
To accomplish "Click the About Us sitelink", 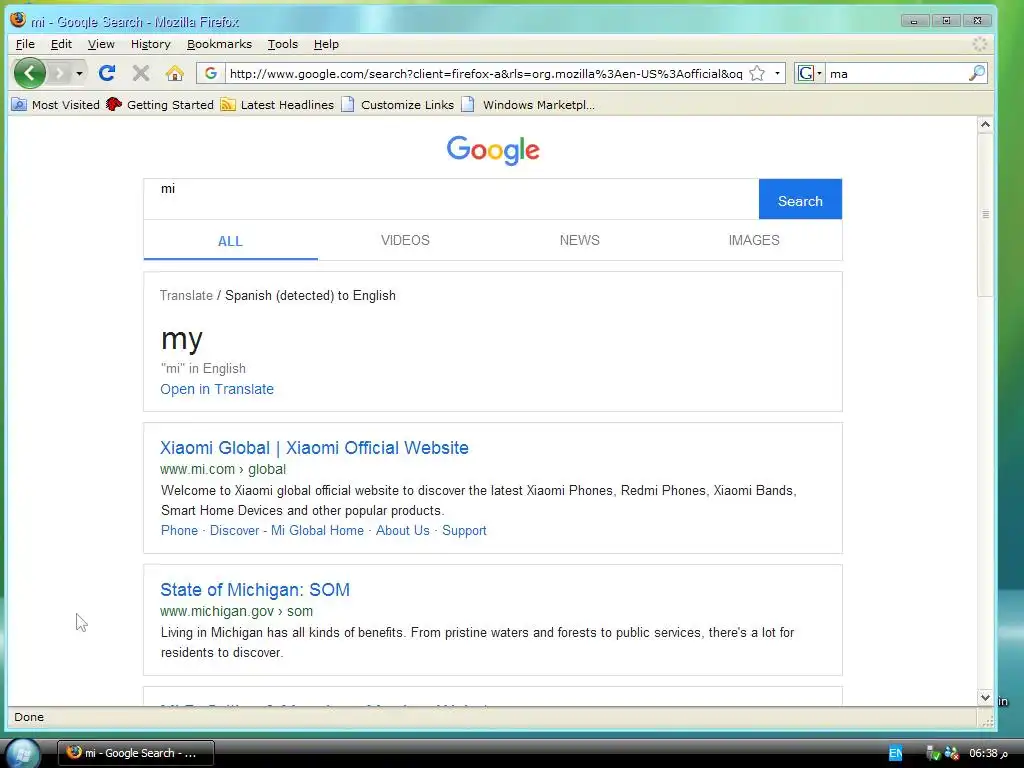I will (x=402, y=530).
